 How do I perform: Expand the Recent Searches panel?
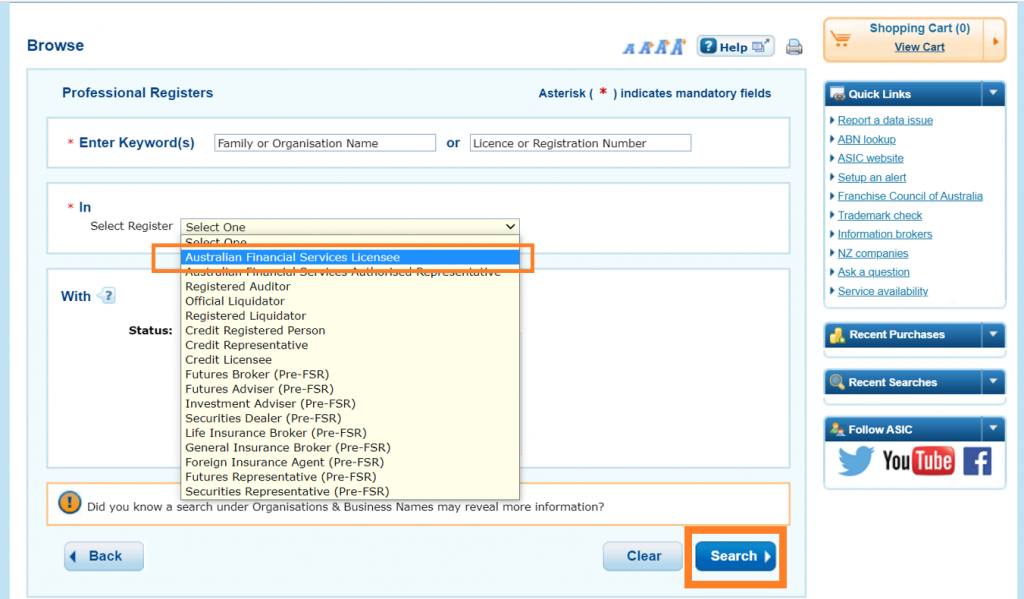click(992, 381)
